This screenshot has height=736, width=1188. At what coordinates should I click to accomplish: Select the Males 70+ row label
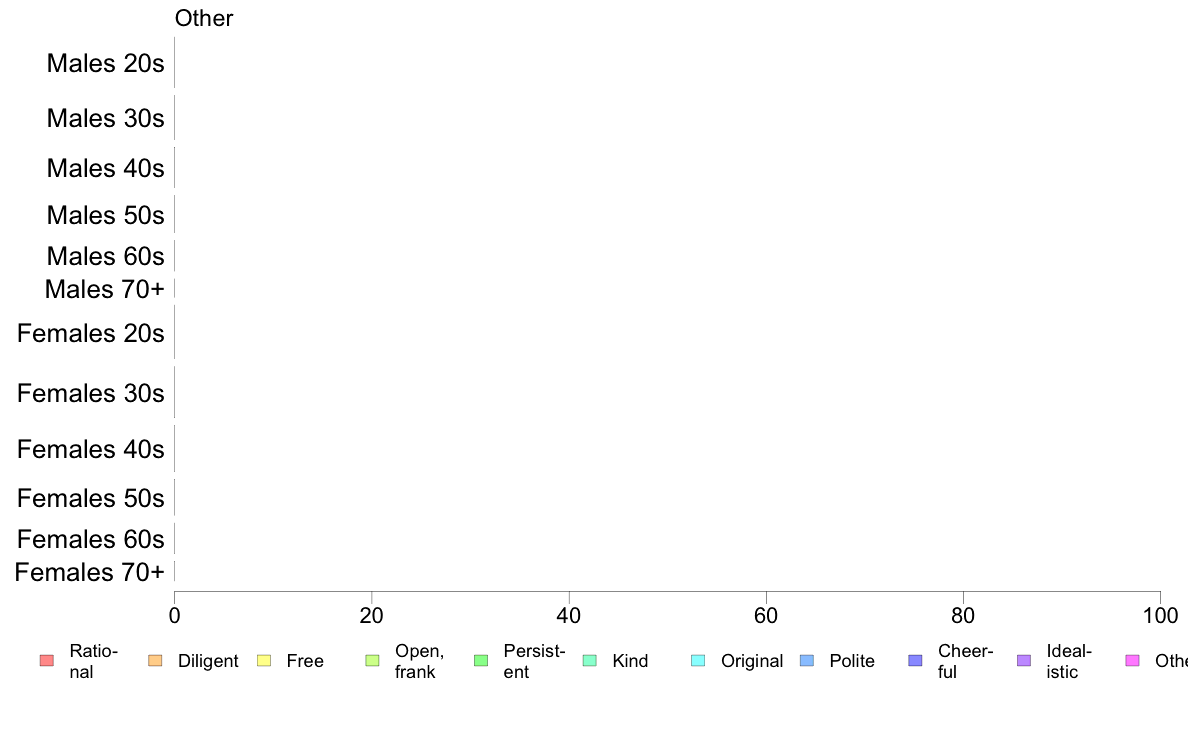(x=105, y=290)
